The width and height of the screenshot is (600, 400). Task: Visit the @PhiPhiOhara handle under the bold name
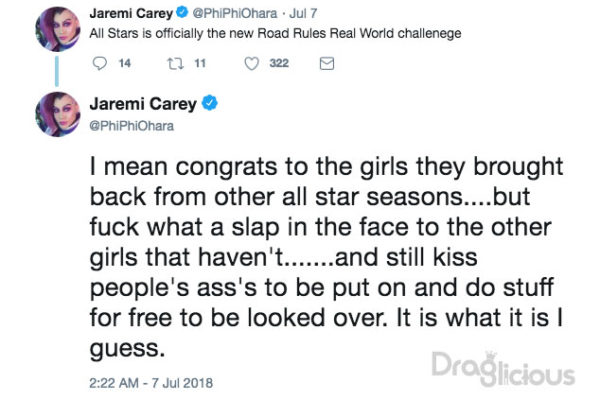pyautogui.click(x=132, y=126)
